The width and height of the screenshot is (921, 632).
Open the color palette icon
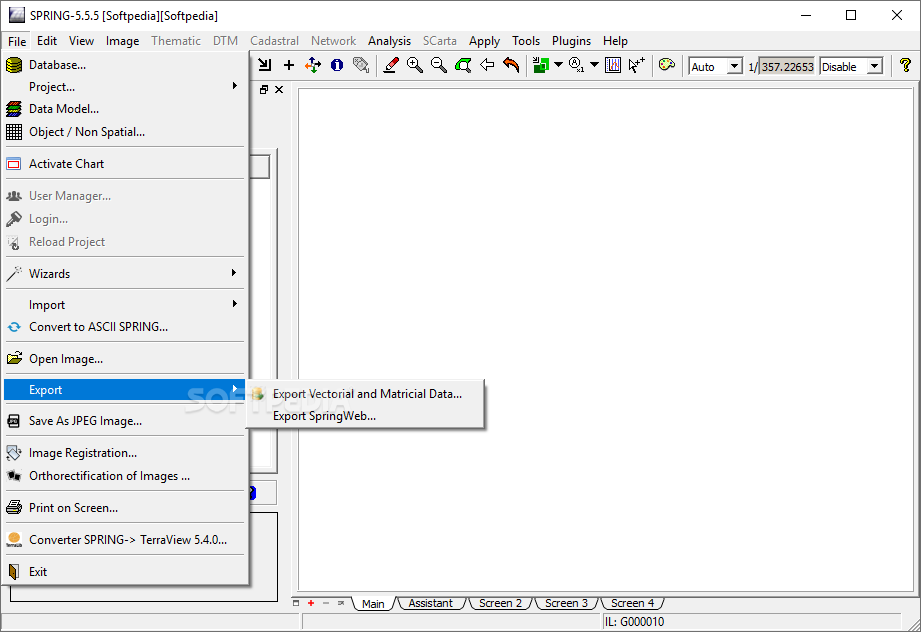[x=667, y=65]
